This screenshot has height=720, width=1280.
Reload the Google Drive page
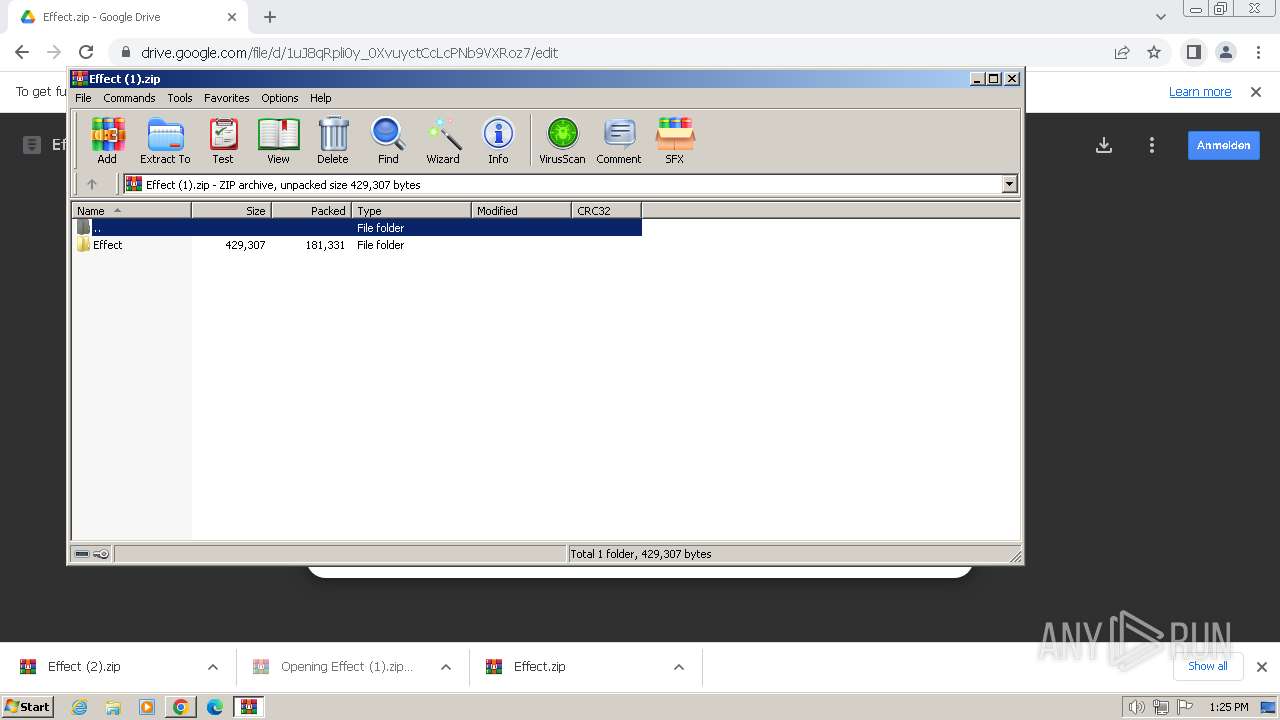pyautogui.click(x=86, y=52)
